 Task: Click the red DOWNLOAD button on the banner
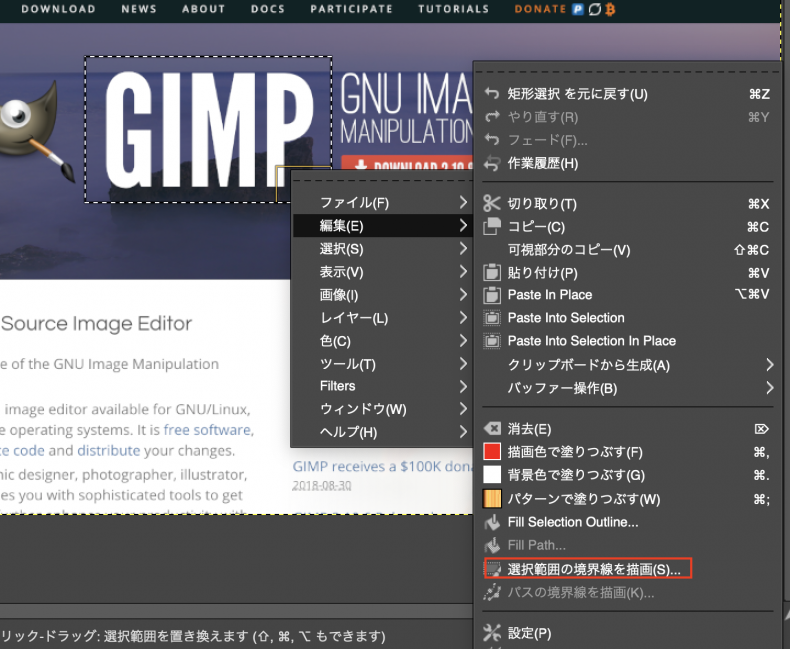coord(407,164)
